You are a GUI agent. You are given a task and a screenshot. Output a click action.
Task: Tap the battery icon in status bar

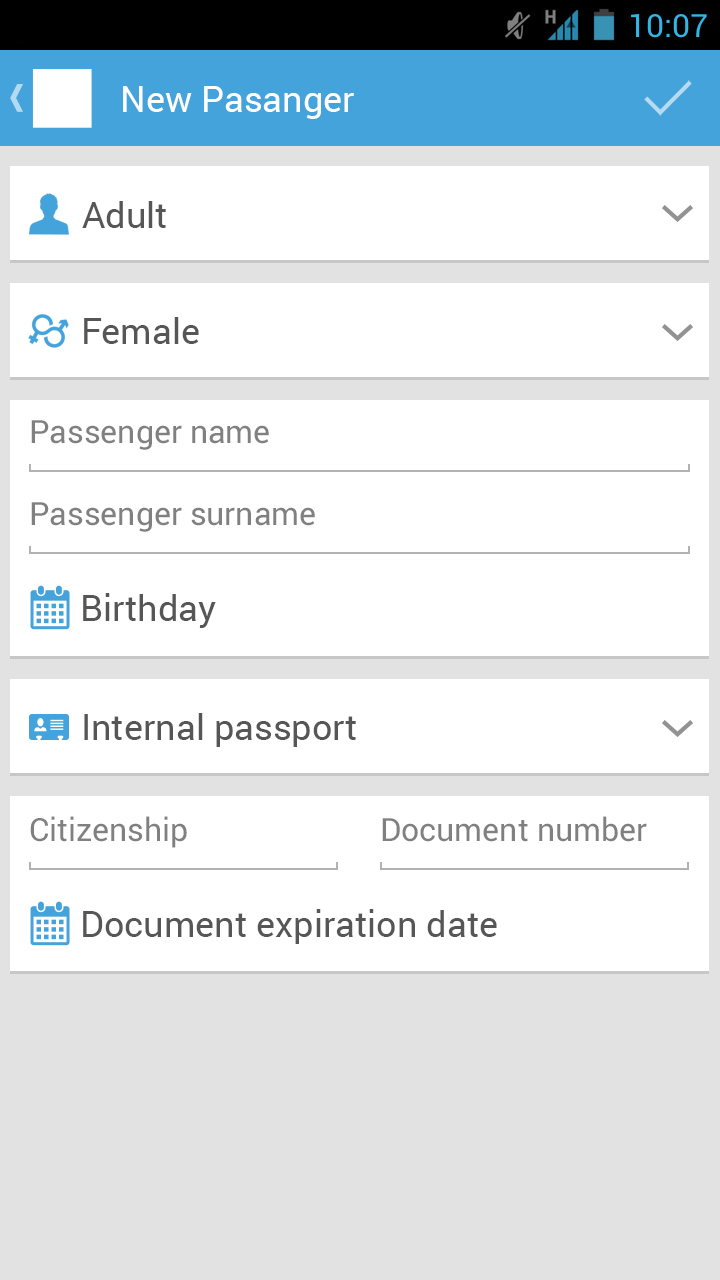coord(603,25)
